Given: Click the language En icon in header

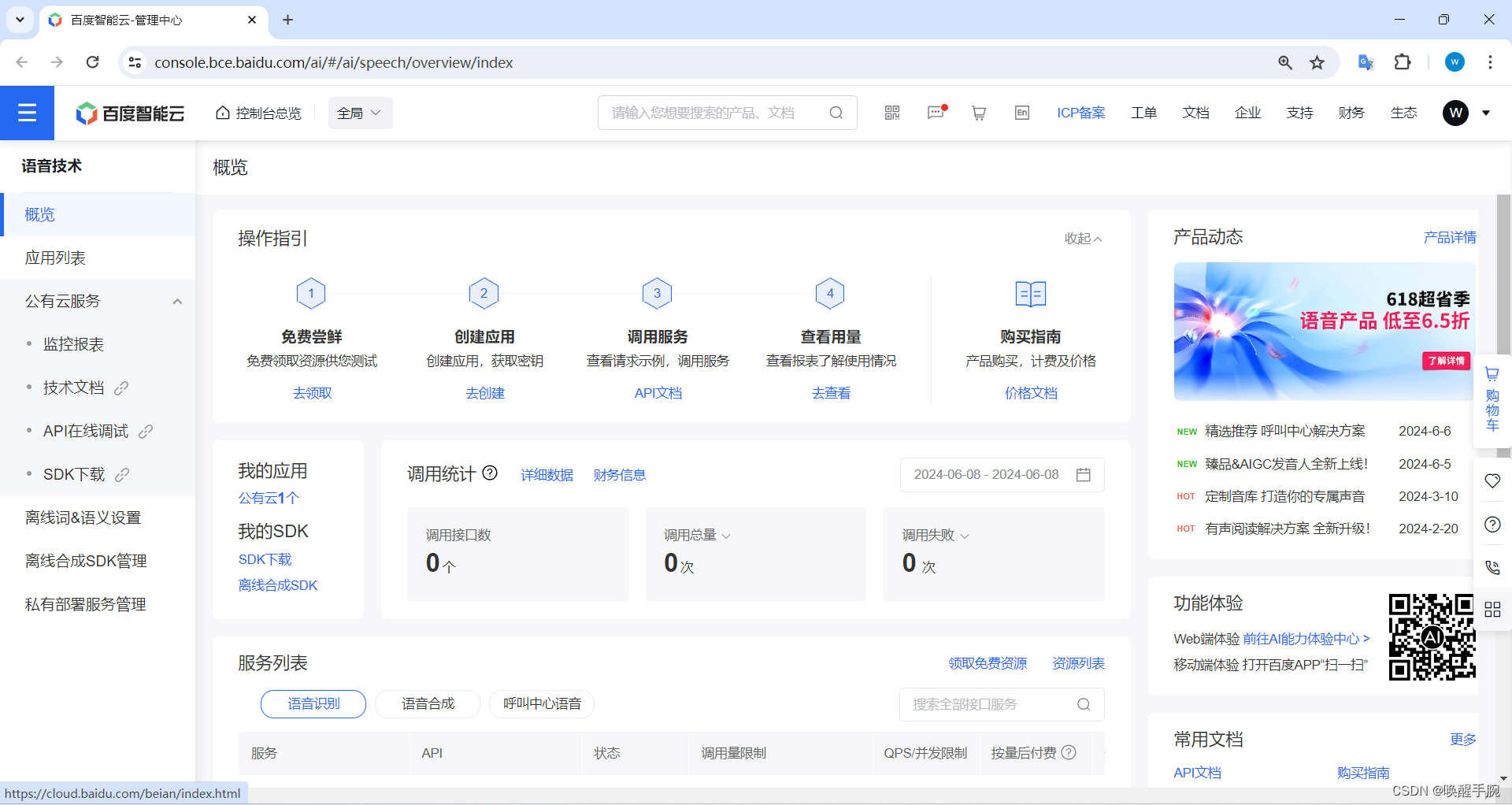Looking at the screenshot, I should (1022, 113).
